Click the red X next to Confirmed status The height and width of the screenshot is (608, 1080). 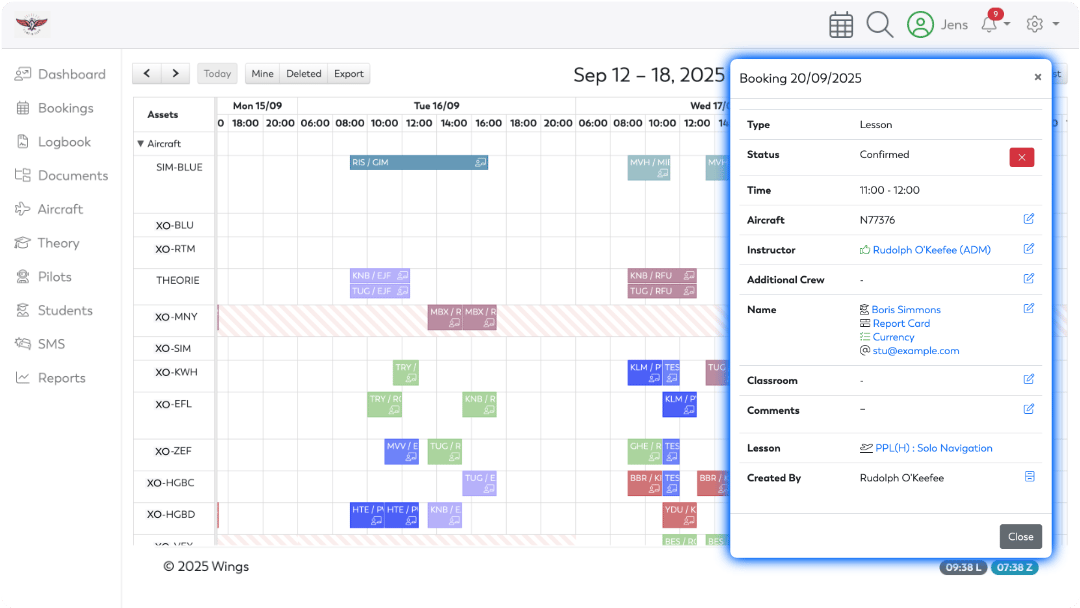coord(1021,157)
